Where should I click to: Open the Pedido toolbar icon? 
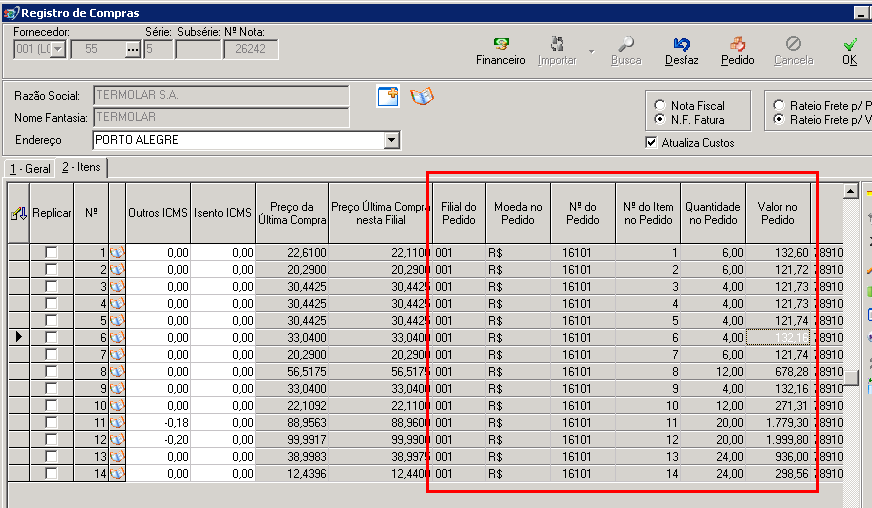pos(737,44)
